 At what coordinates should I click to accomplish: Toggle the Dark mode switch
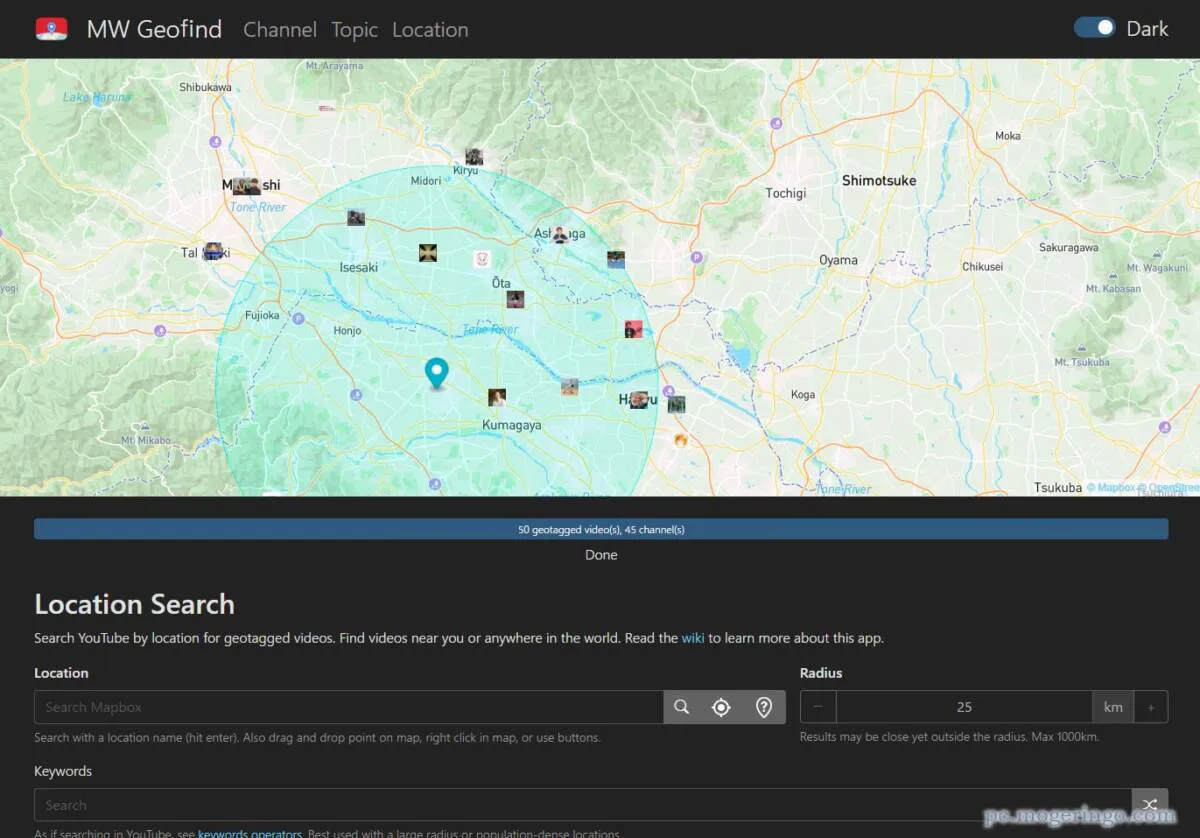[1095, 28]
